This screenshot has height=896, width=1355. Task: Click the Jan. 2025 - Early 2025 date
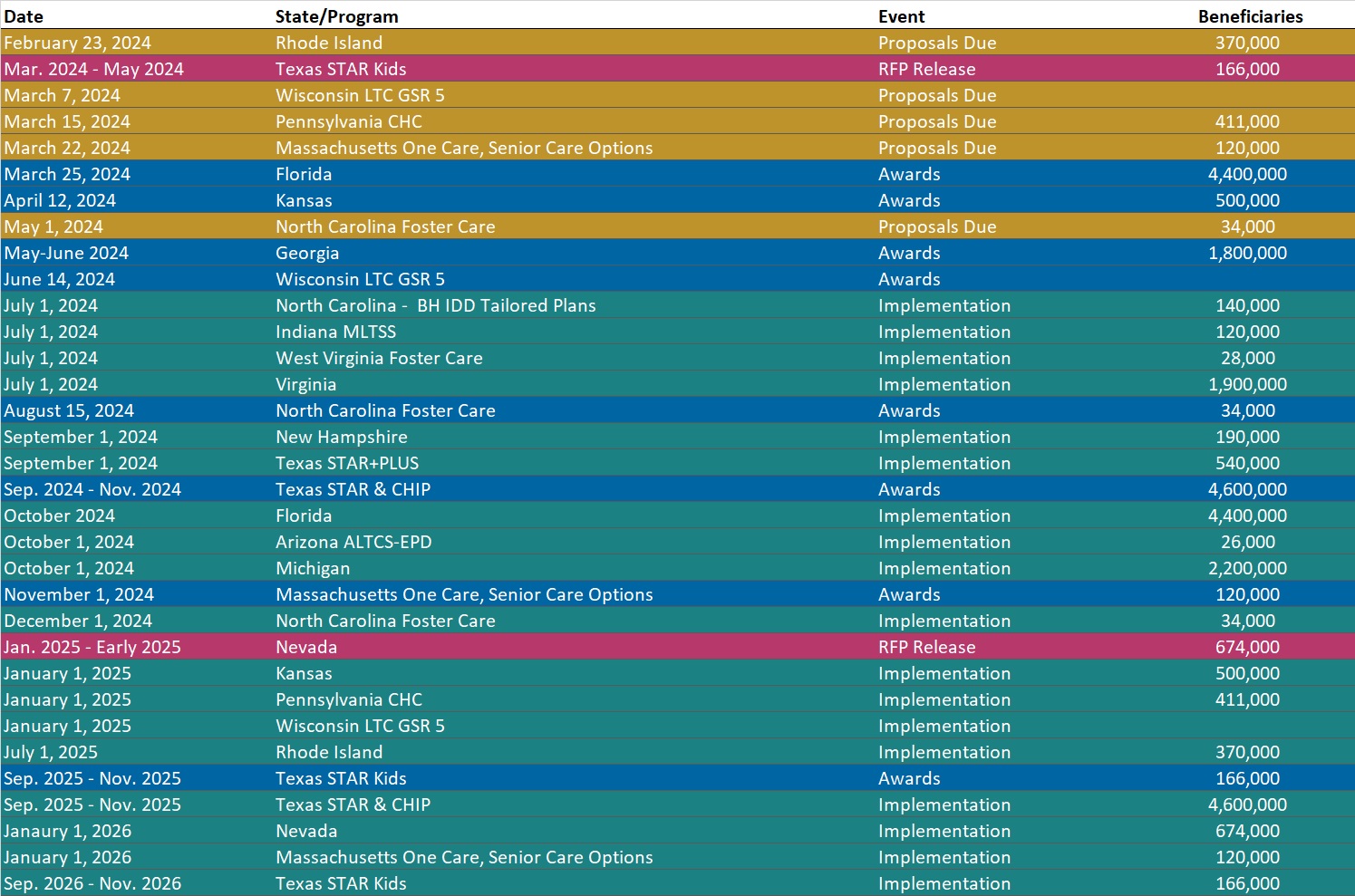(x=92, y=647)
